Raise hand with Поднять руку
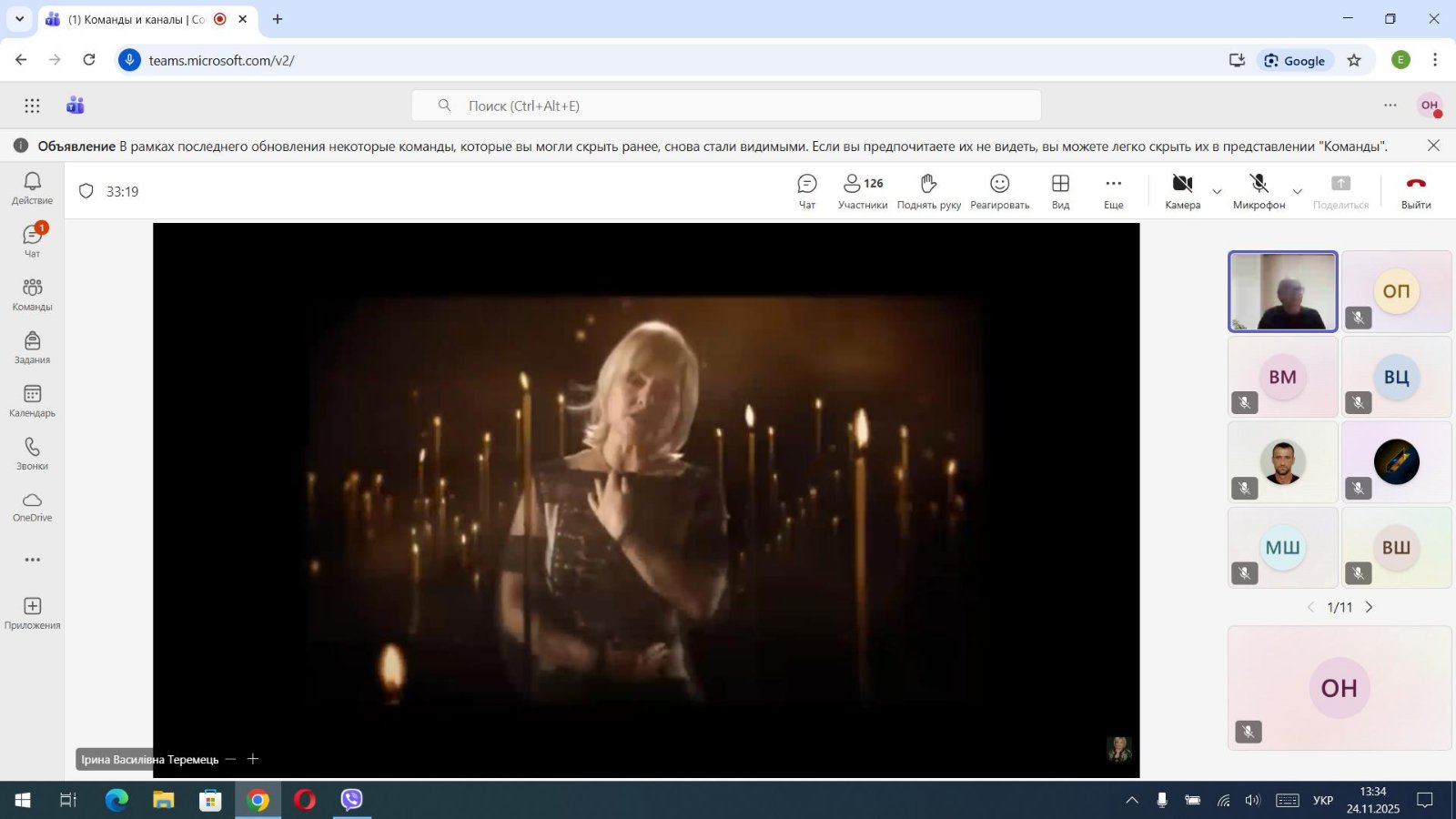 point(928,191)
